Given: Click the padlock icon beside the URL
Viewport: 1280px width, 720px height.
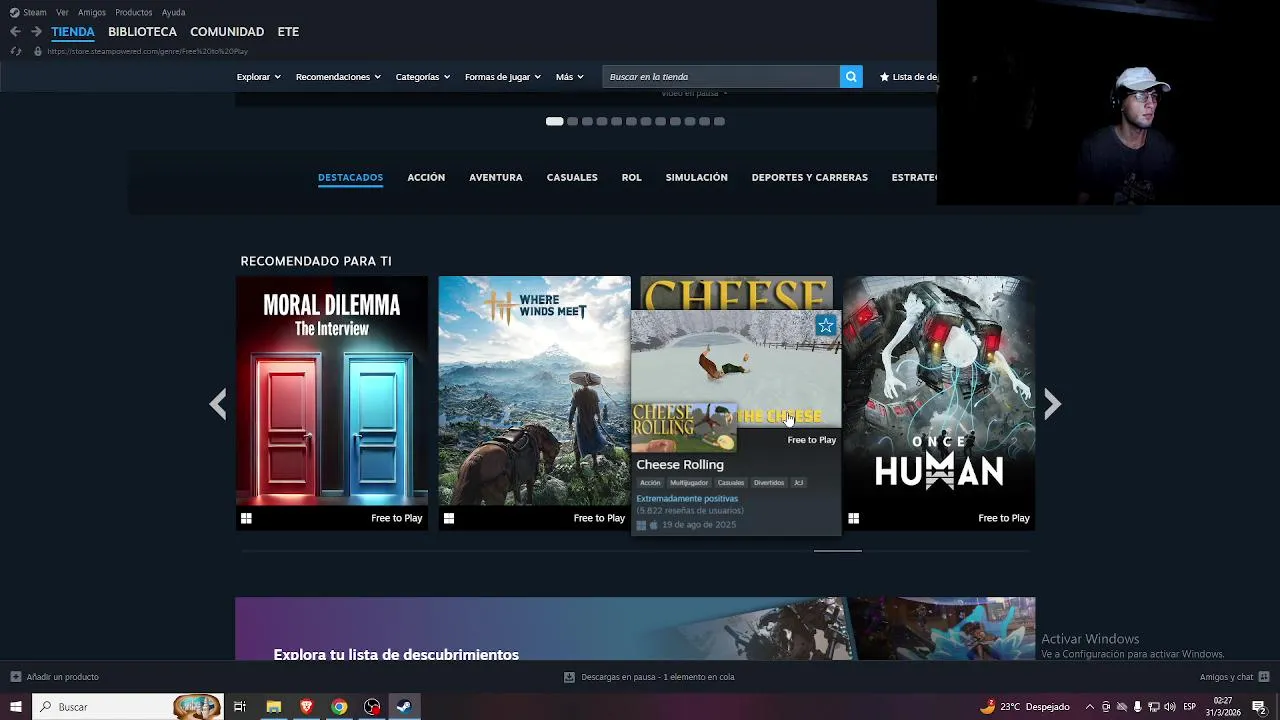Looking at the screenshot, I should coord(38,51).
